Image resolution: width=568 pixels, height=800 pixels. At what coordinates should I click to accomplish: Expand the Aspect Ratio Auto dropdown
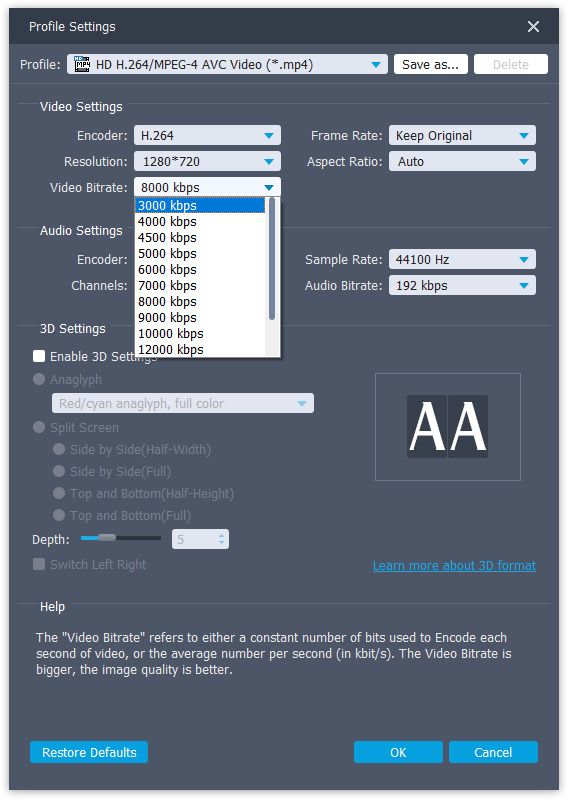coord(462,162)
